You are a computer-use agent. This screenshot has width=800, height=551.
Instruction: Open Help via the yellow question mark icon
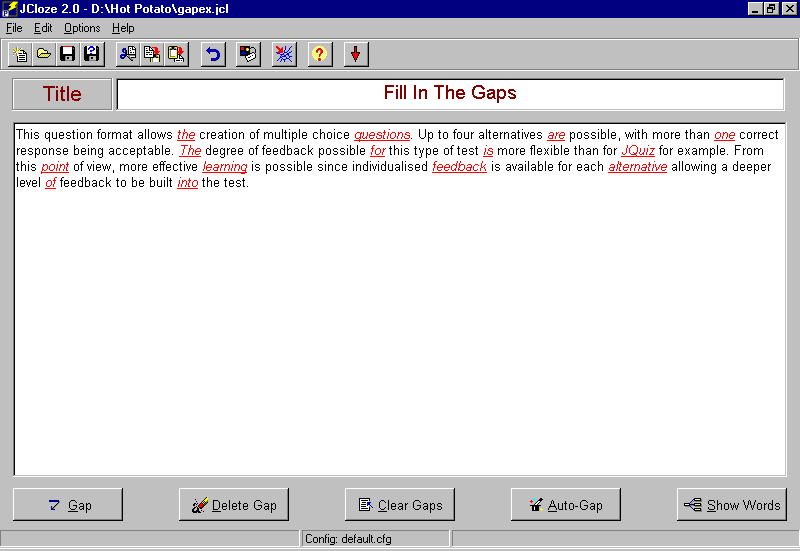[320, 54]
